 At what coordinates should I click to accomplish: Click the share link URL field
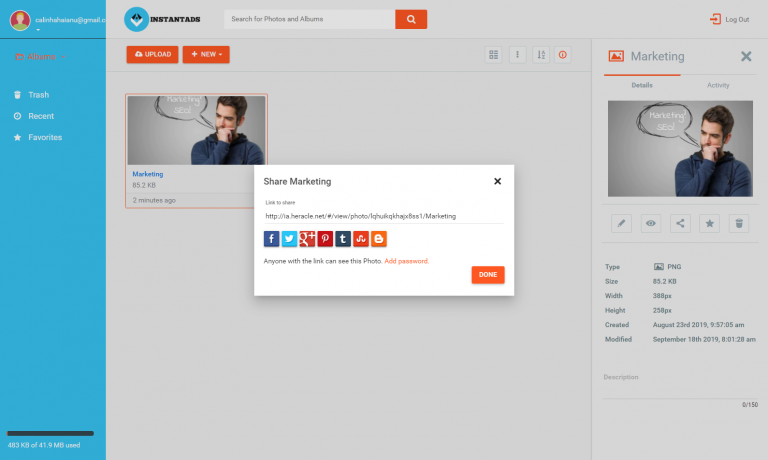click(383, 216)
